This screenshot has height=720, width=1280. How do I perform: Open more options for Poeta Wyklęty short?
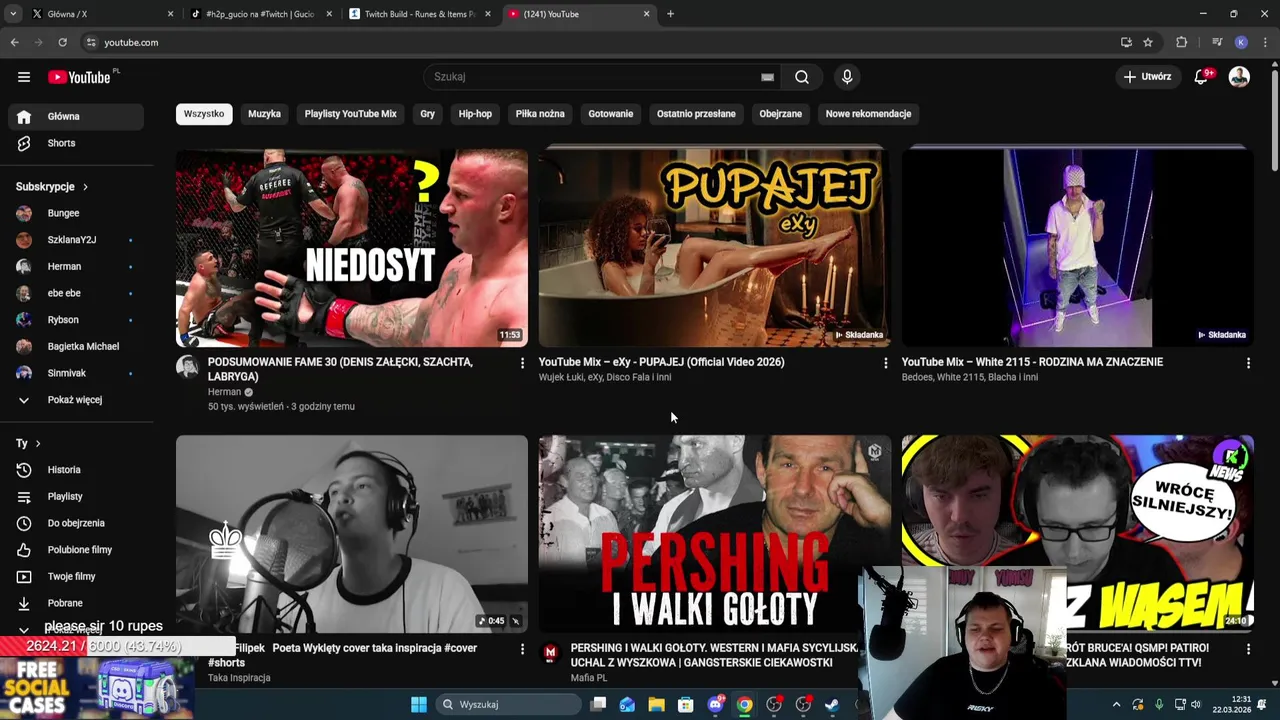[x=522, y=649]
